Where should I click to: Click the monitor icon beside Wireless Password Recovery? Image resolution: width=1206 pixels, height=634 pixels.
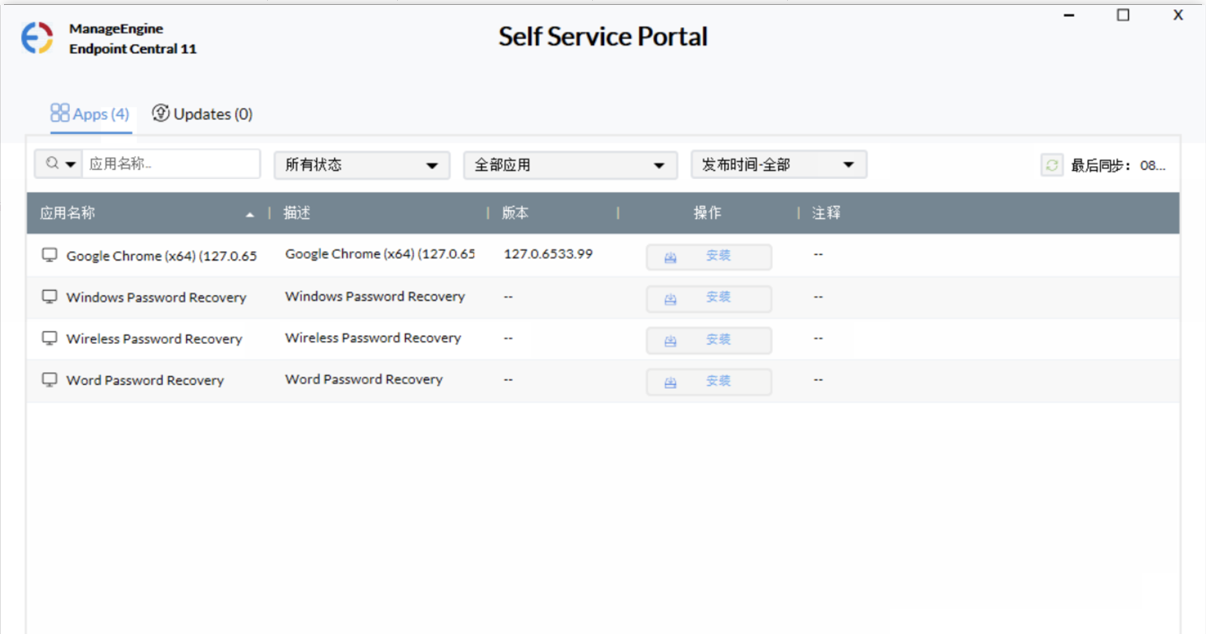click(x=49, y=339)
